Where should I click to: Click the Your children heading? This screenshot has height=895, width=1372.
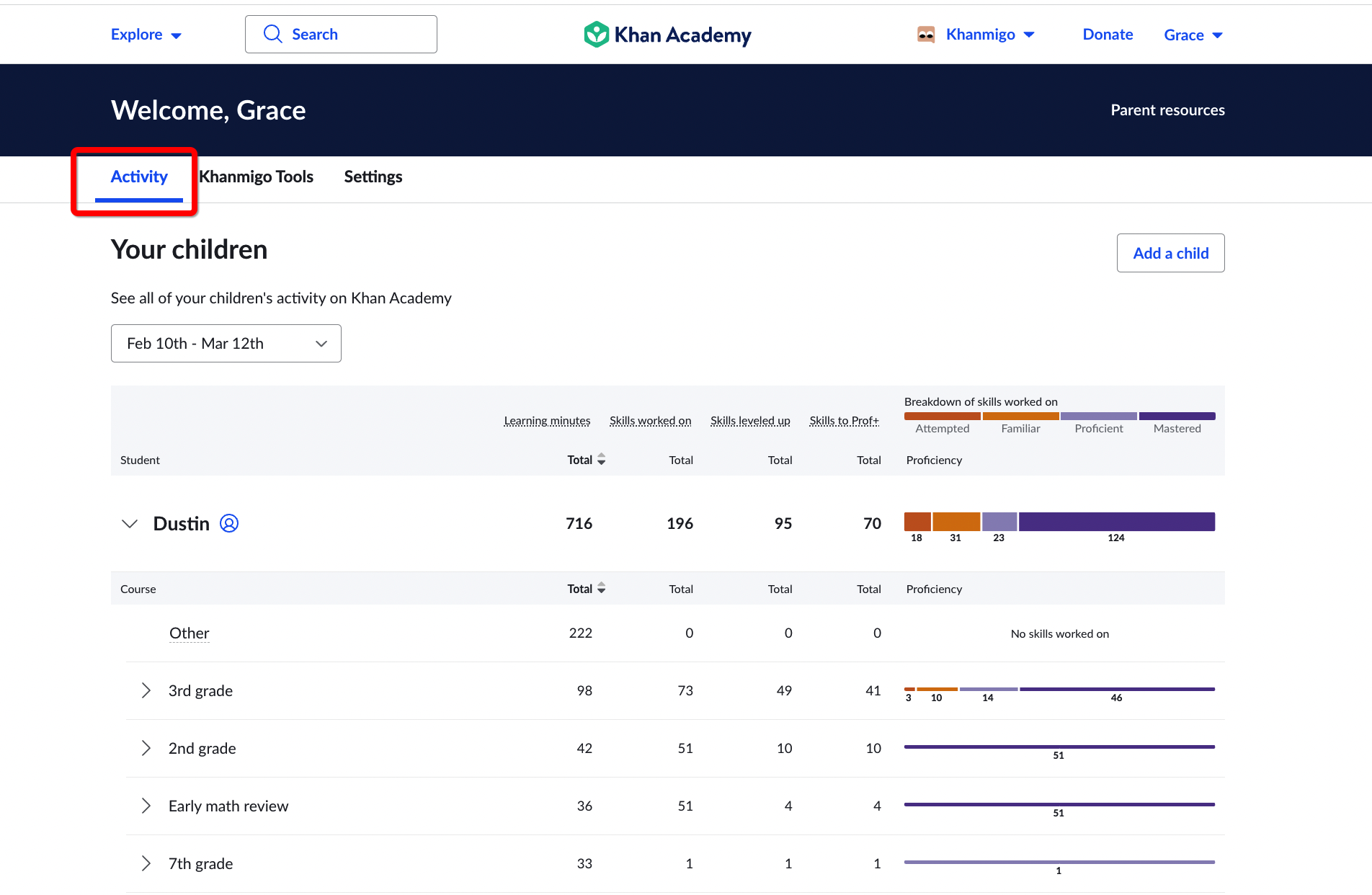click(189, 249)
